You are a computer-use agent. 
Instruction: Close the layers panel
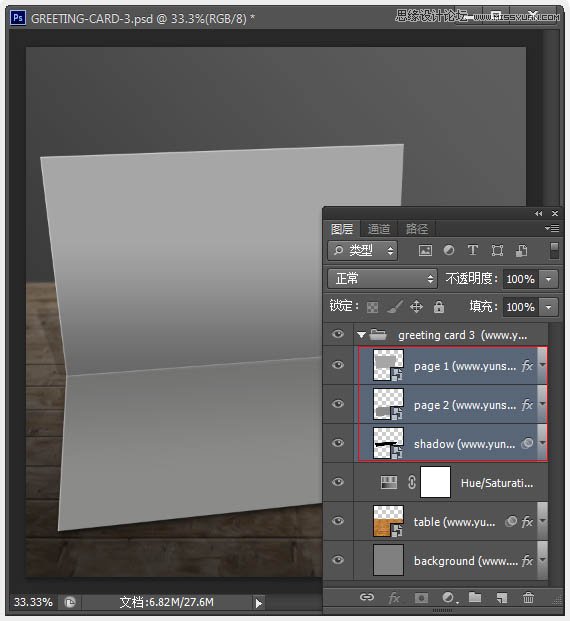(555, 213)
